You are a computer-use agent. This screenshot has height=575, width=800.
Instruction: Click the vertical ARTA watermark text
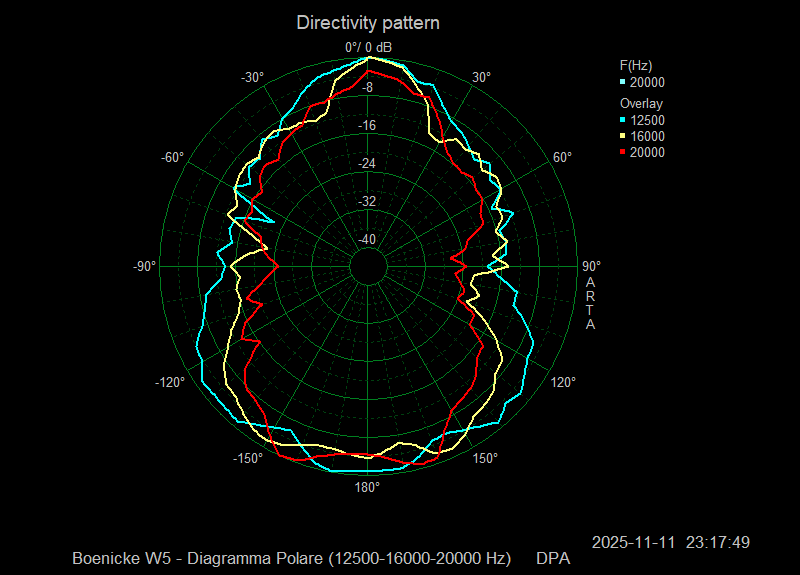click(x=591, y=304)
